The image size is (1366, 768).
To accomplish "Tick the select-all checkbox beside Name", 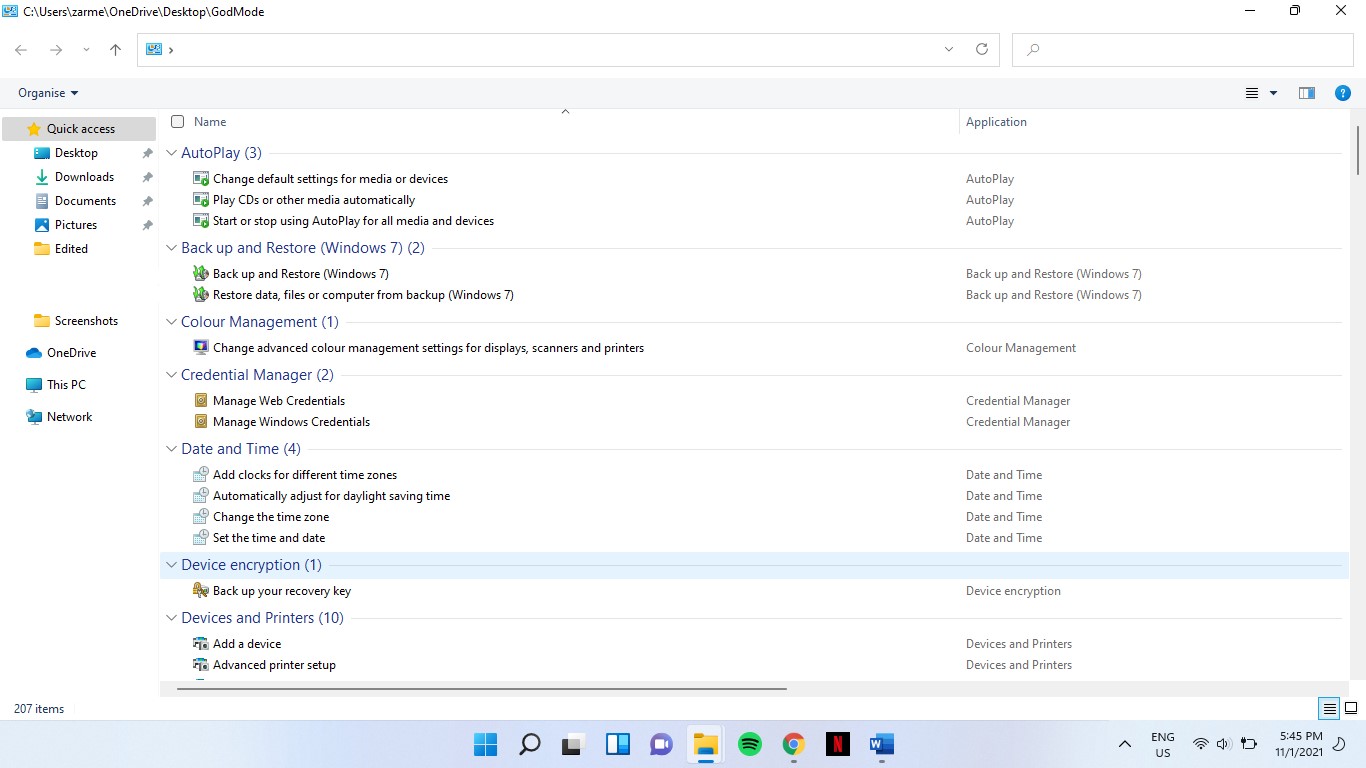I will click(x=177, y=121).
